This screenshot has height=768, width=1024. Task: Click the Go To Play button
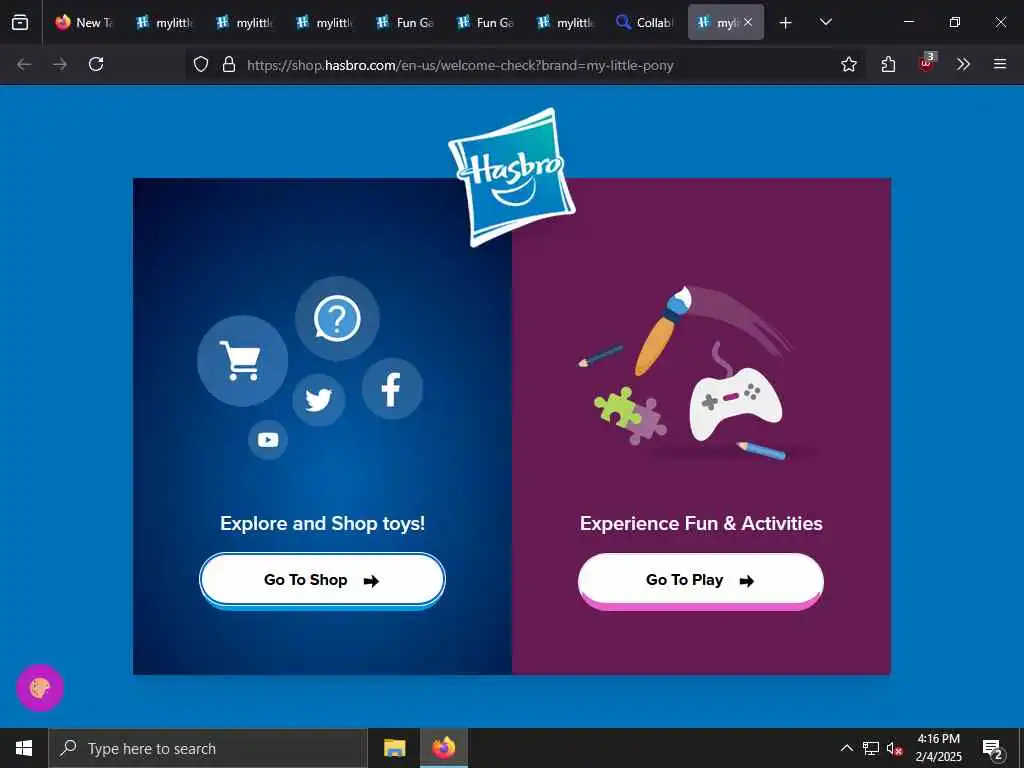point(701,581)
